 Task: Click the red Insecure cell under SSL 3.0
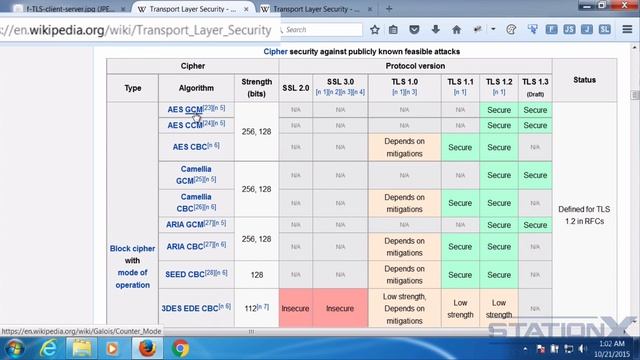(x=340, y=309)
